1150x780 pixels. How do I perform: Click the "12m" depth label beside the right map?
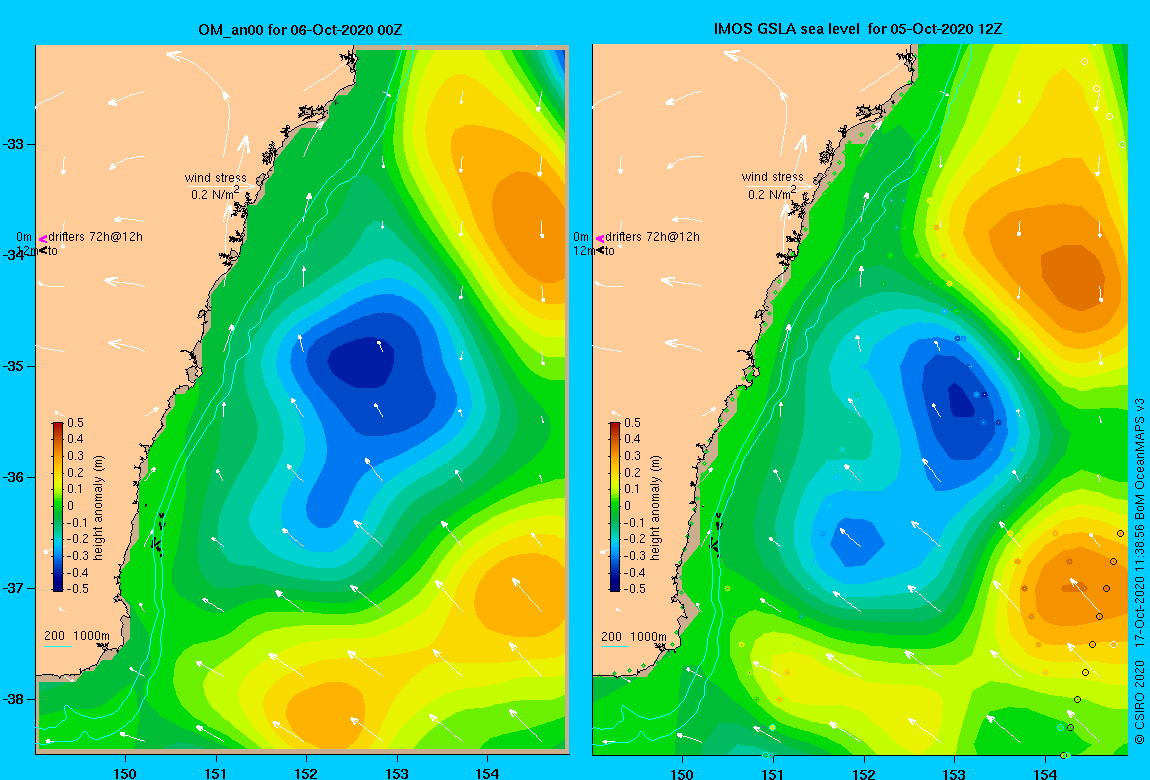click(x=584, y=251)
